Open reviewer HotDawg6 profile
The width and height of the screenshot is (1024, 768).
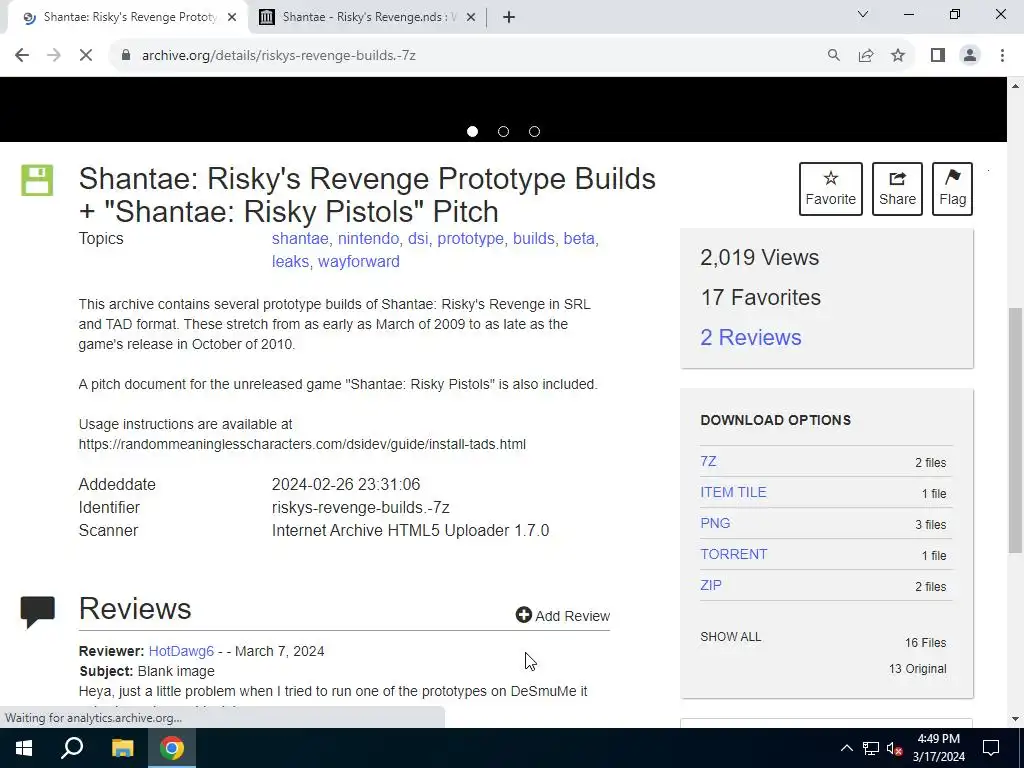181,651
